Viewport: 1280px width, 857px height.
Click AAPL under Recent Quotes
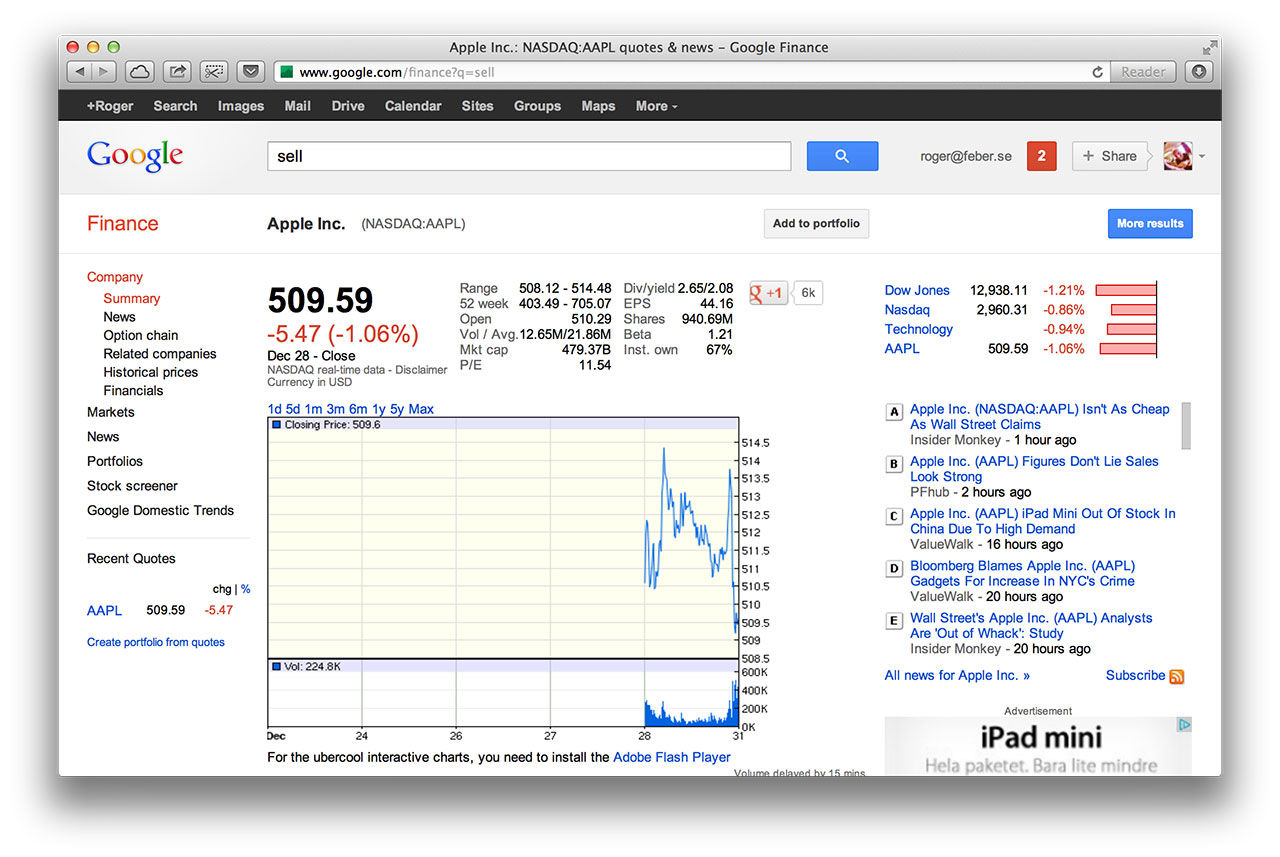pos(104,610)
